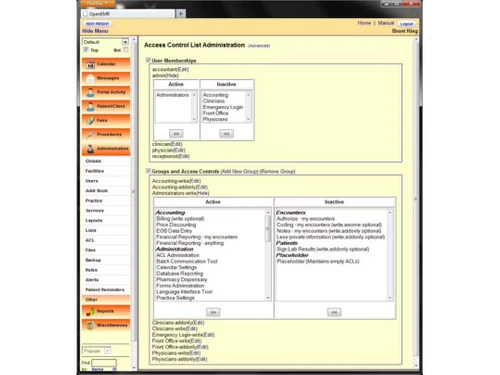This screenshot has width=500, height=375.
Task: Click the Procedures icon
Action: 90,135
